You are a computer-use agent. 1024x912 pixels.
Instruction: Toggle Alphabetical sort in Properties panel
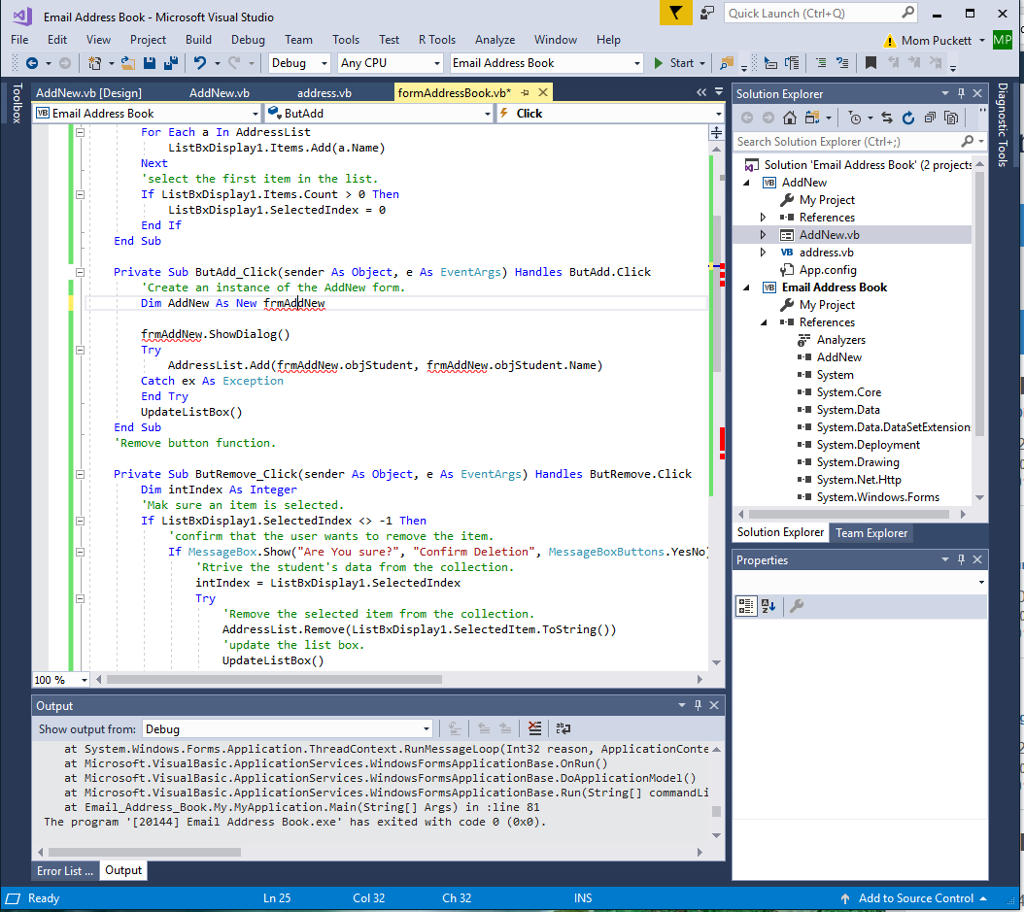point(768,606)
